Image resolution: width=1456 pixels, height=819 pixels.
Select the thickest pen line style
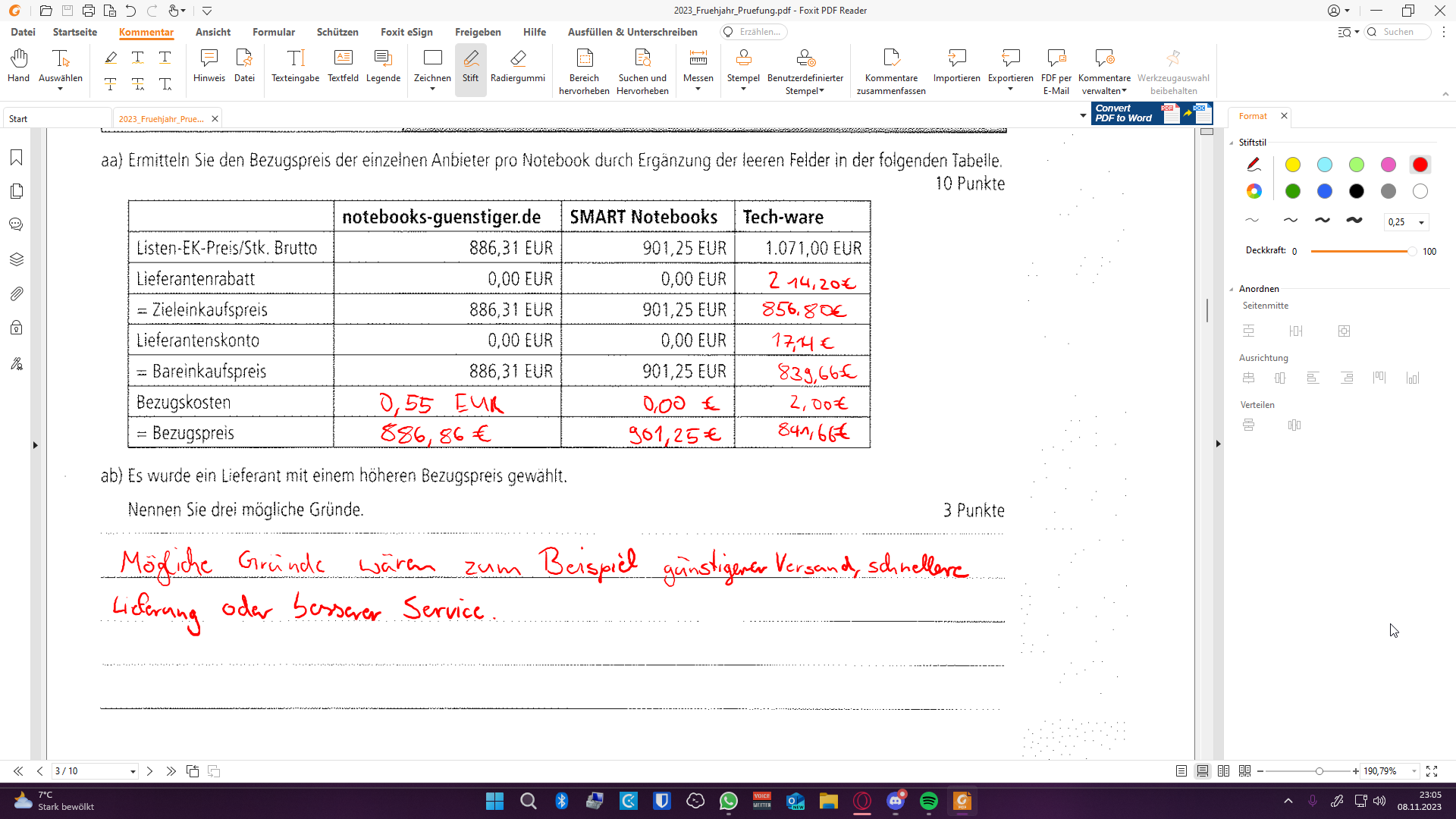(x=1354, y=221)
